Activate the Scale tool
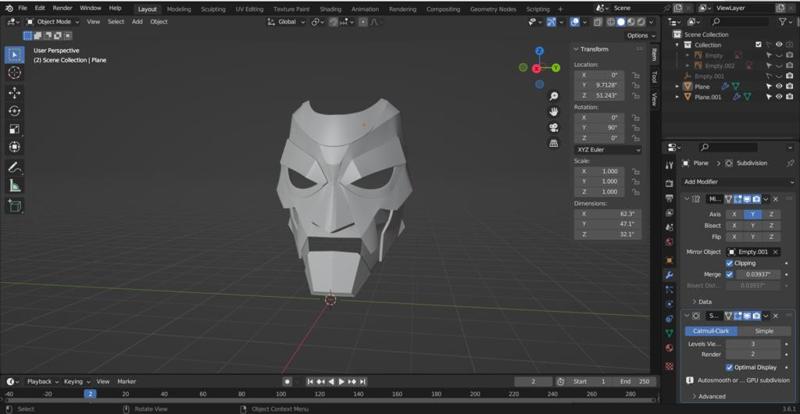 coord(14,129)
